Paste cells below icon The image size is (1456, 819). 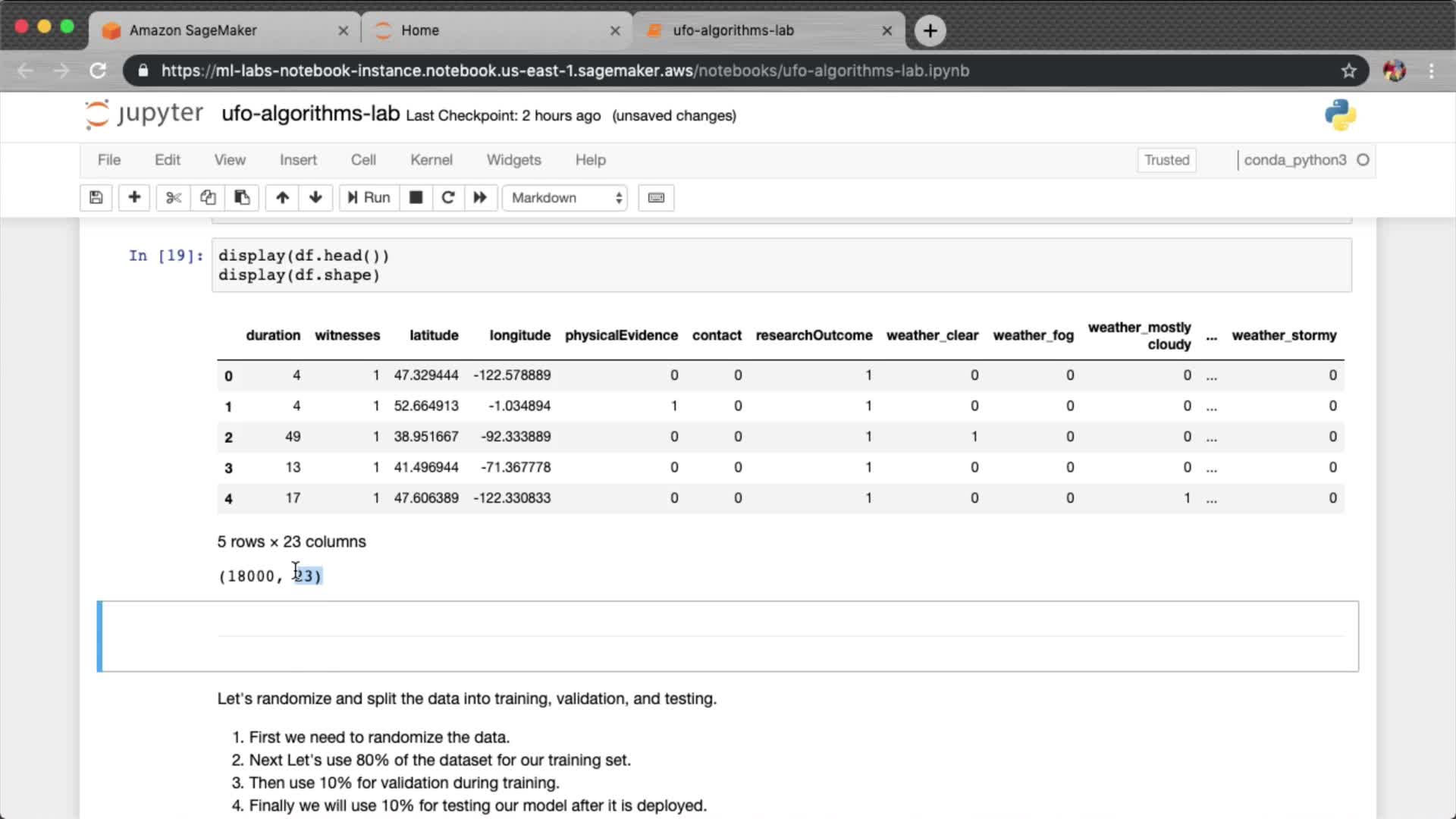pos(242,198)
